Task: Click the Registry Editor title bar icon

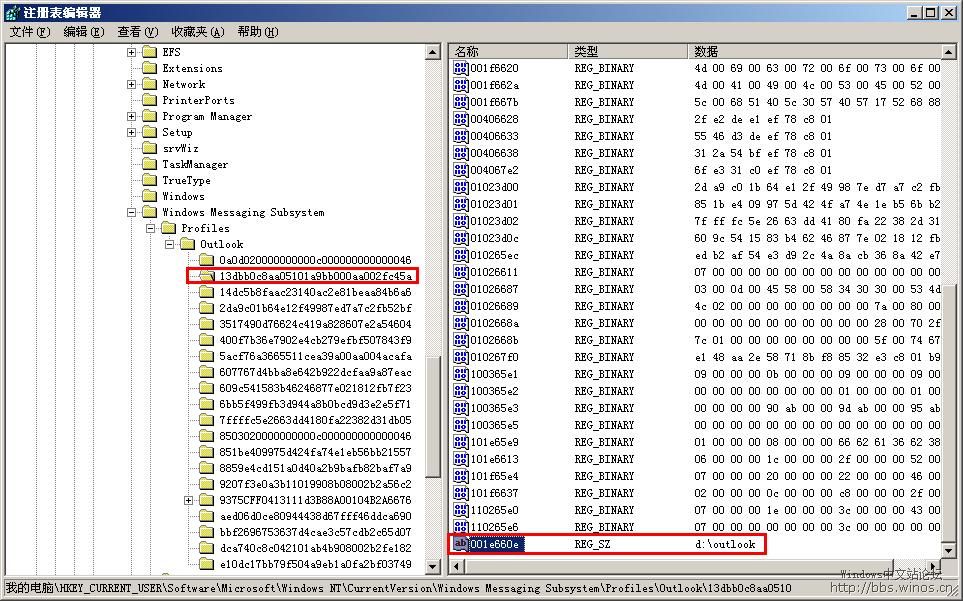Action: tap(12, 12)
